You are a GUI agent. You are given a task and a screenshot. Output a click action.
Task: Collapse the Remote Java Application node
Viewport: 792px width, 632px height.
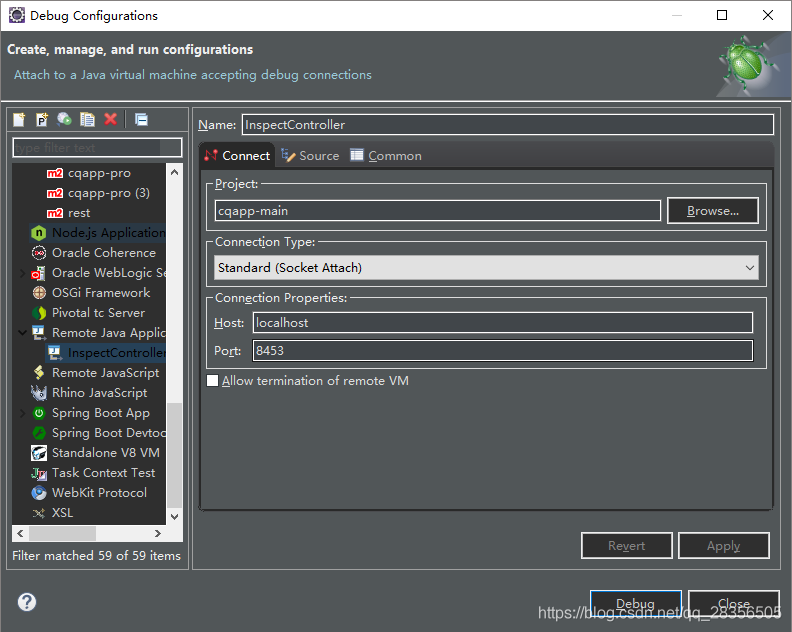pyautogui.click(x=22, y=332)
